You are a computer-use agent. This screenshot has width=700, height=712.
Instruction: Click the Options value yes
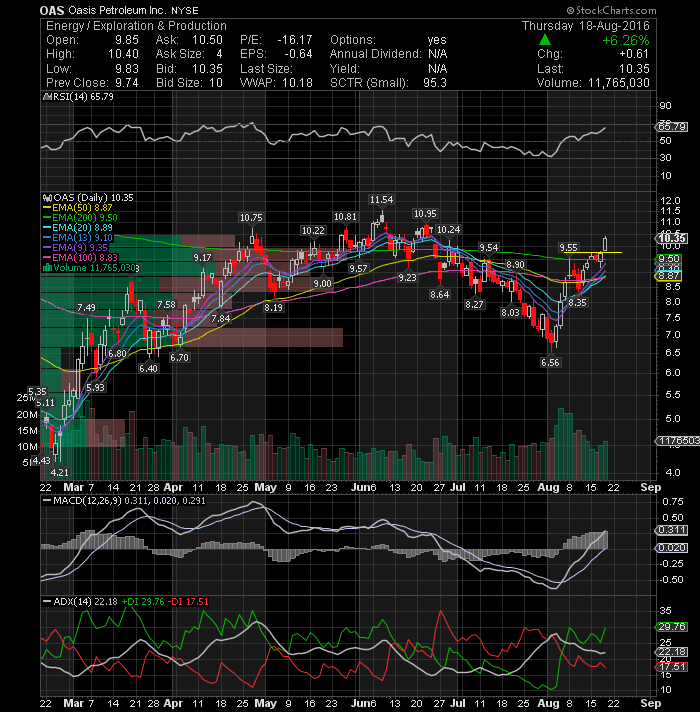(437, 40)
